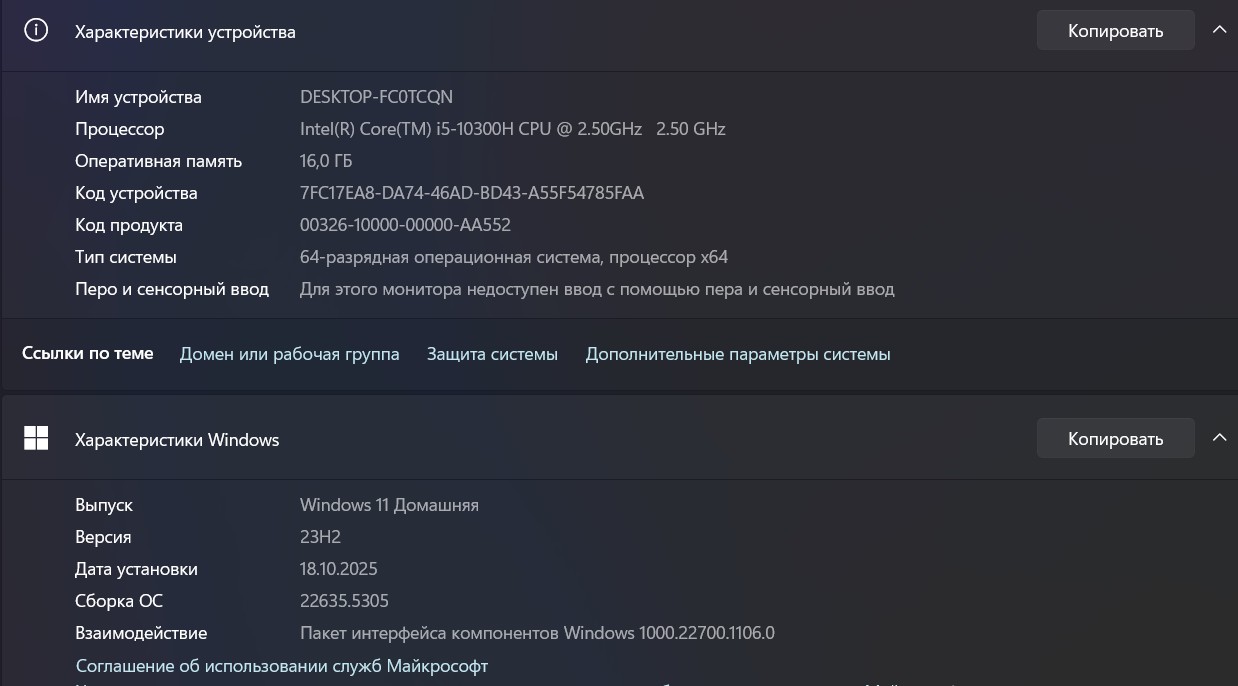Click the version value 23H2
Viewport: 1238px width, 686px height.
[x=320, y=537]
